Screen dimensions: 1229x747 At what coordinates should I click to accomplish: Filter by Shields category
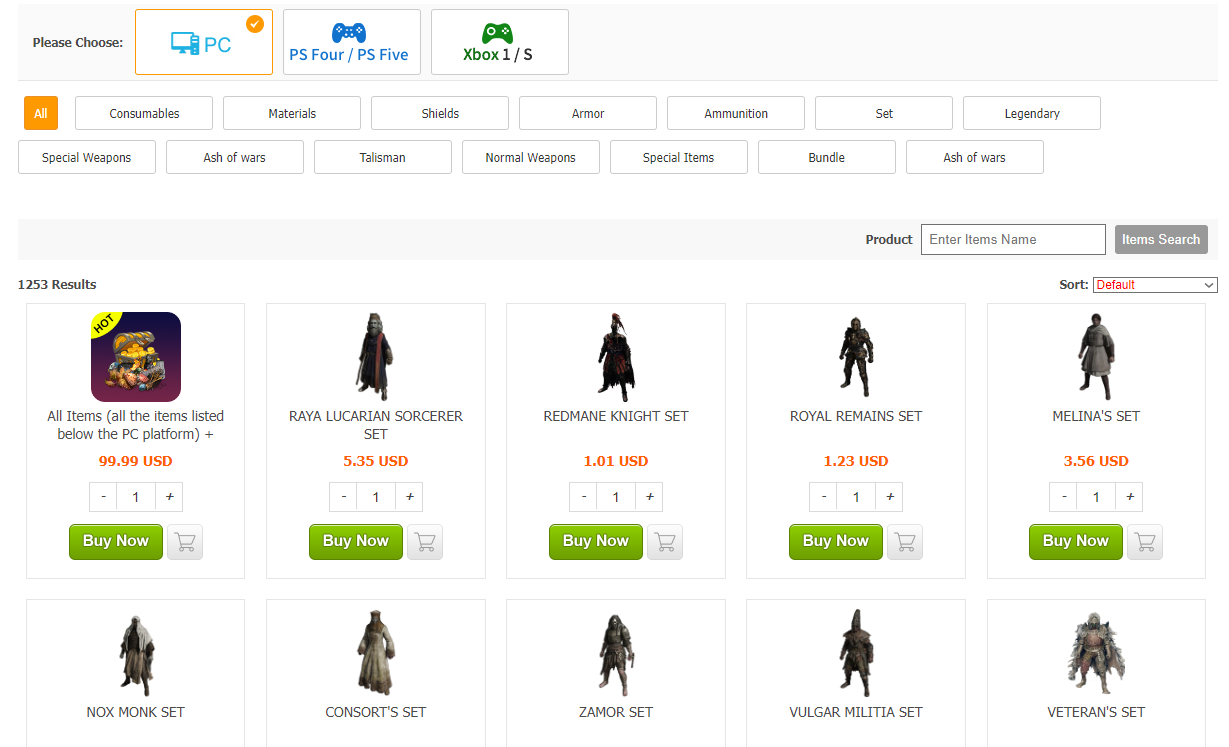pyautogui.click(x=440, y=113)
